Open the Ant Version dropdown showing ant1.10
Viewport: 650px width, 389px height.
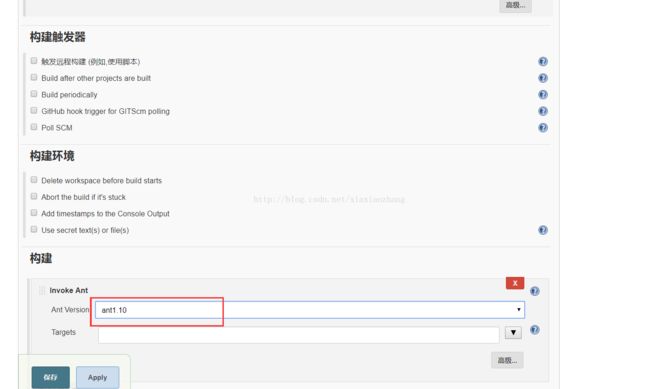[310, 310]
